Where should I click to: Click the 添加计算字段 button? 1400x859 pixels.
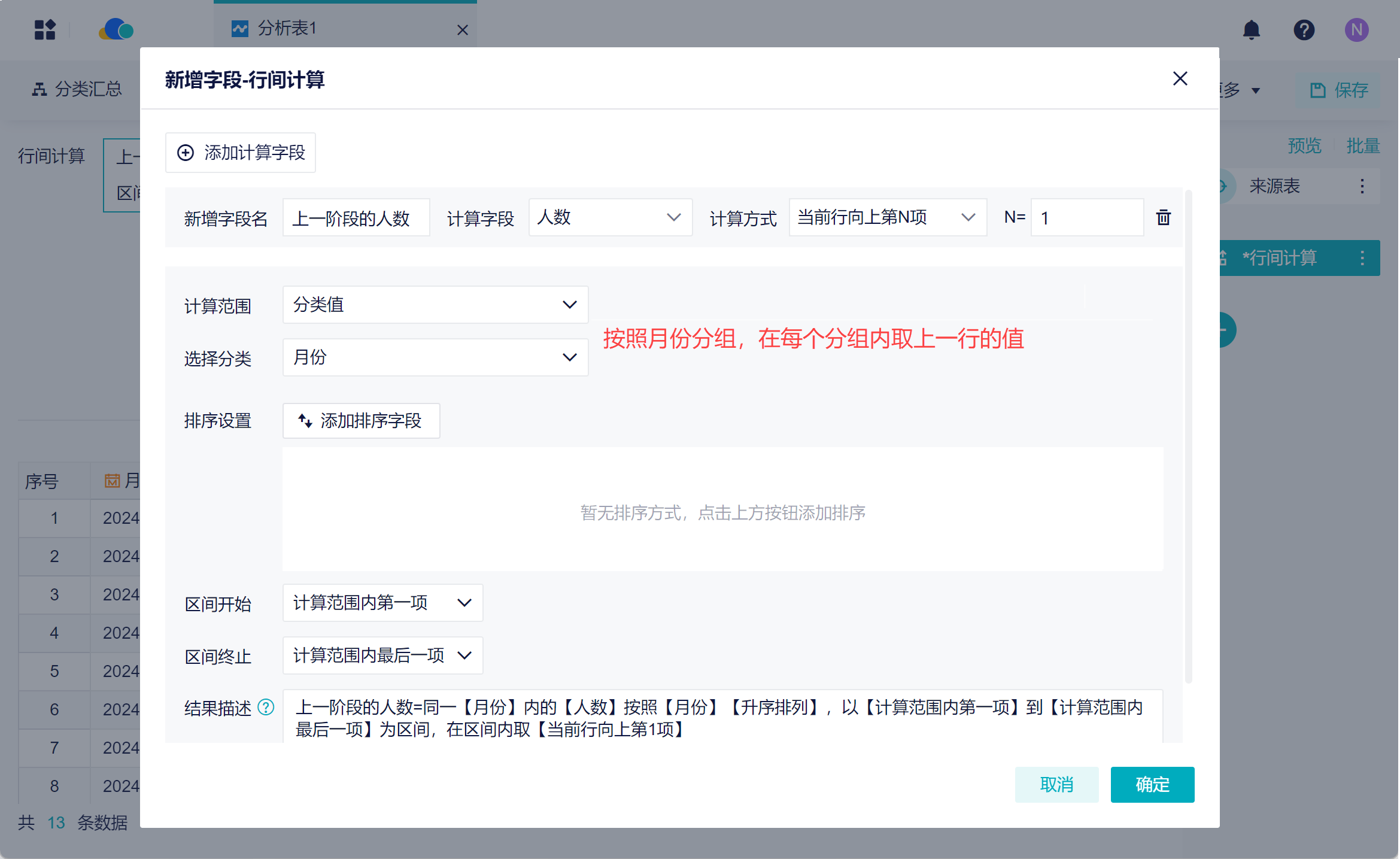point(241,153)
